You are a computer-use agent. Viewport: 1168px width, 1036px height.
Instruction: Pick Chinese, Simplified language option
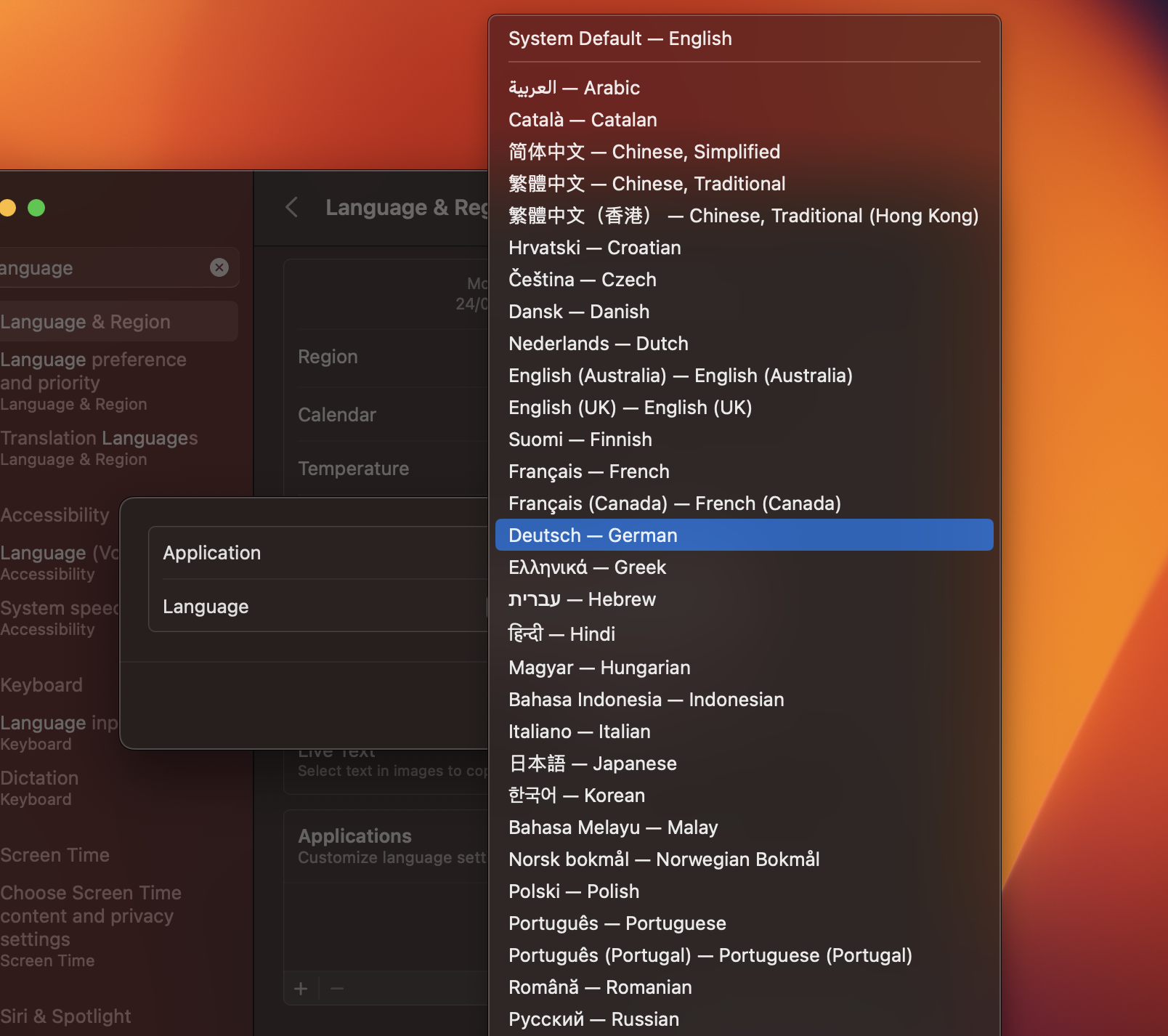[744, 152]
